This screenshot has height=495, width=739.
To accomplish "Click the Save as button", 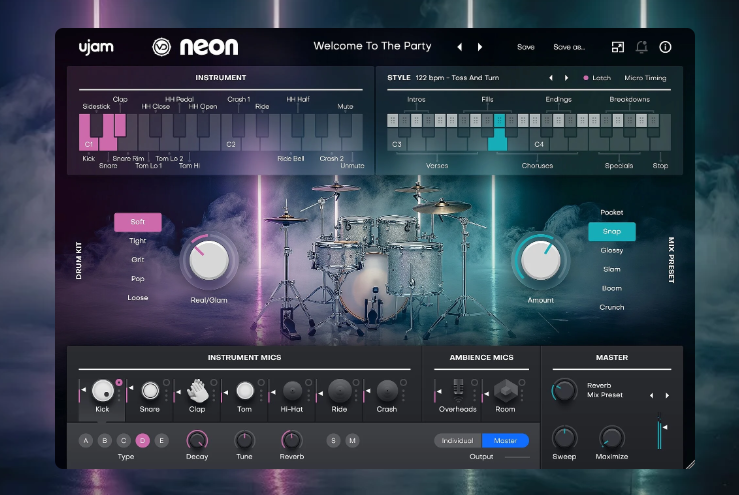I will click(569, 47).
